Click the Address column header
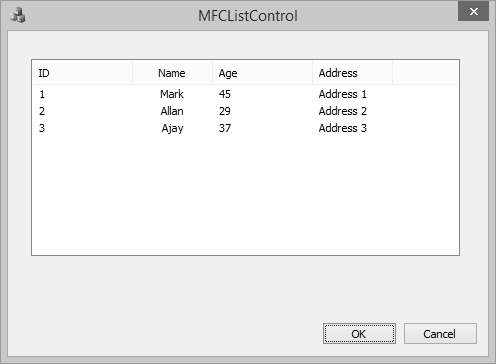The image size is (496, 364). [x=352, y=73]
